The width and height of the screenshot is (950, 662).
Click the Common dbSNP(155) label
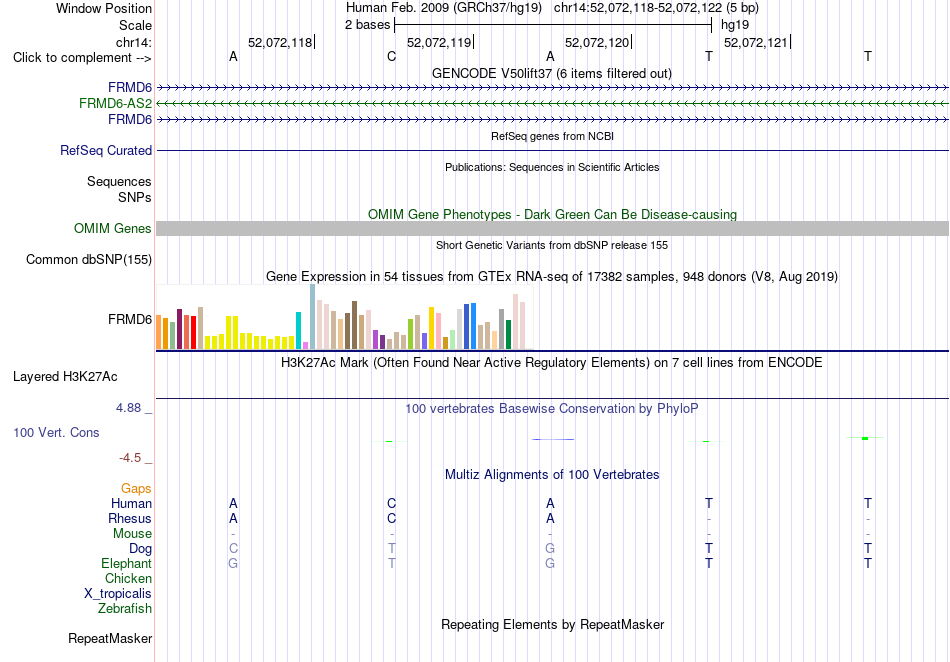click(x=88, y=259)
